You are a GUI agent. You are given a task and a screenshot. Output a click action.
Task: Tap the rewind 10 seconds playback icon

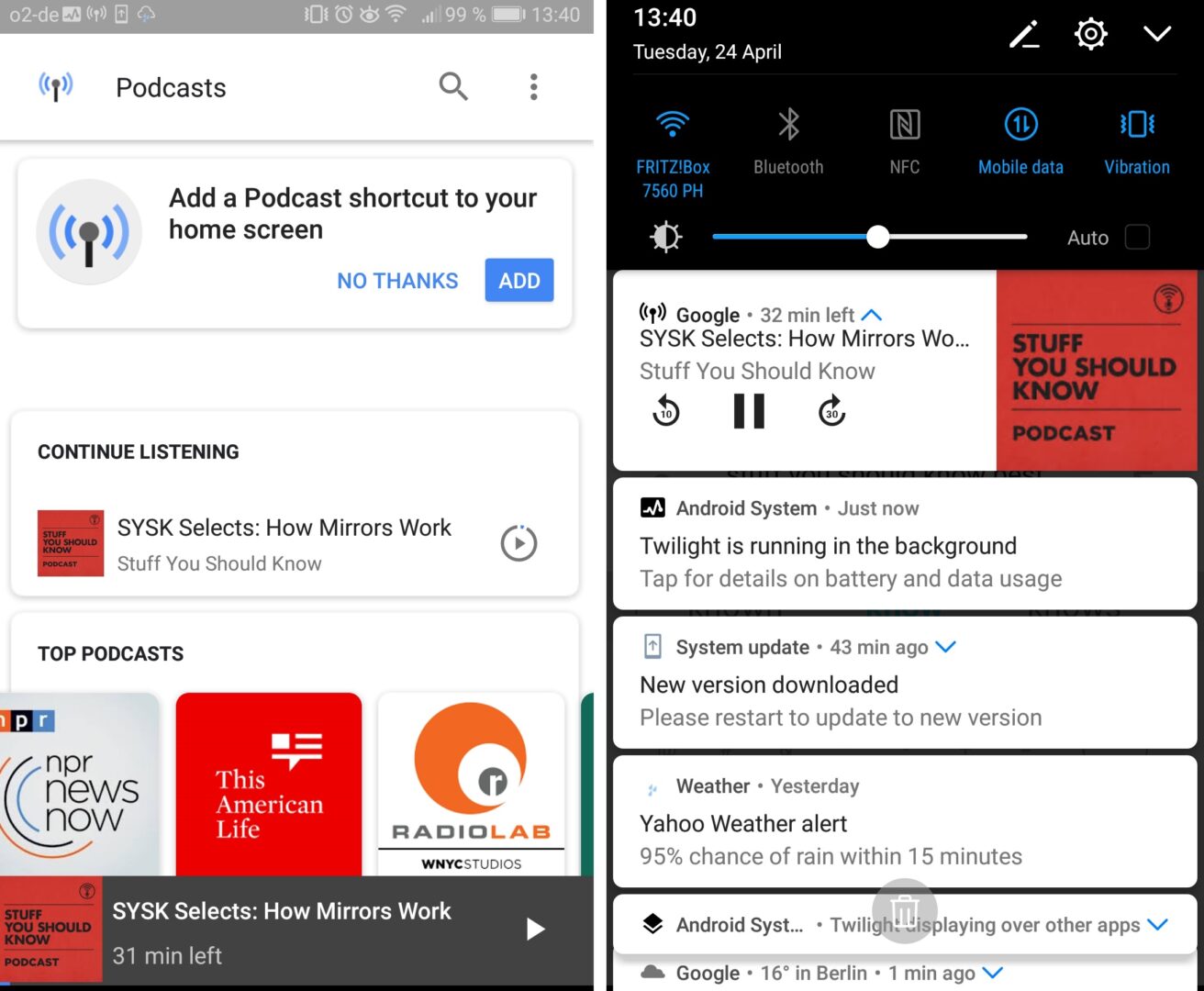coord(665,410)
